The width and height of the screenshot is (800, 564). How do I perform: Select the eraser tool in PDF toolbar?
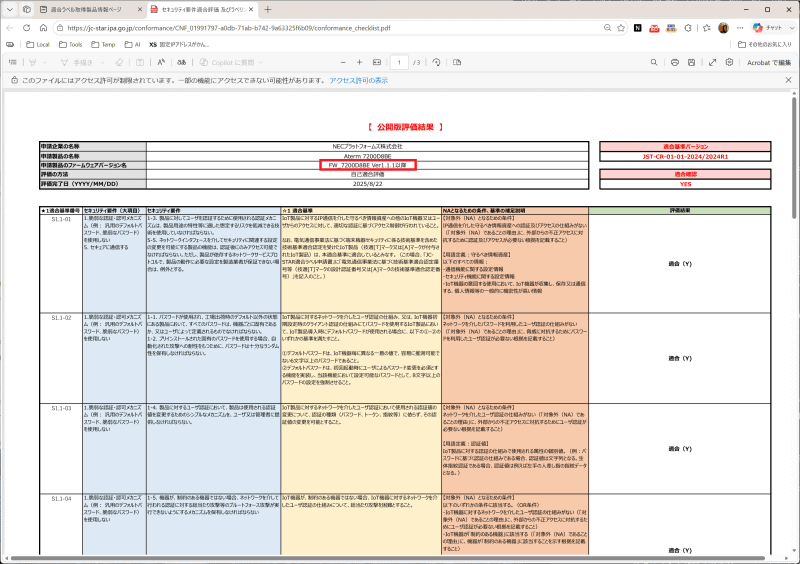119,62
